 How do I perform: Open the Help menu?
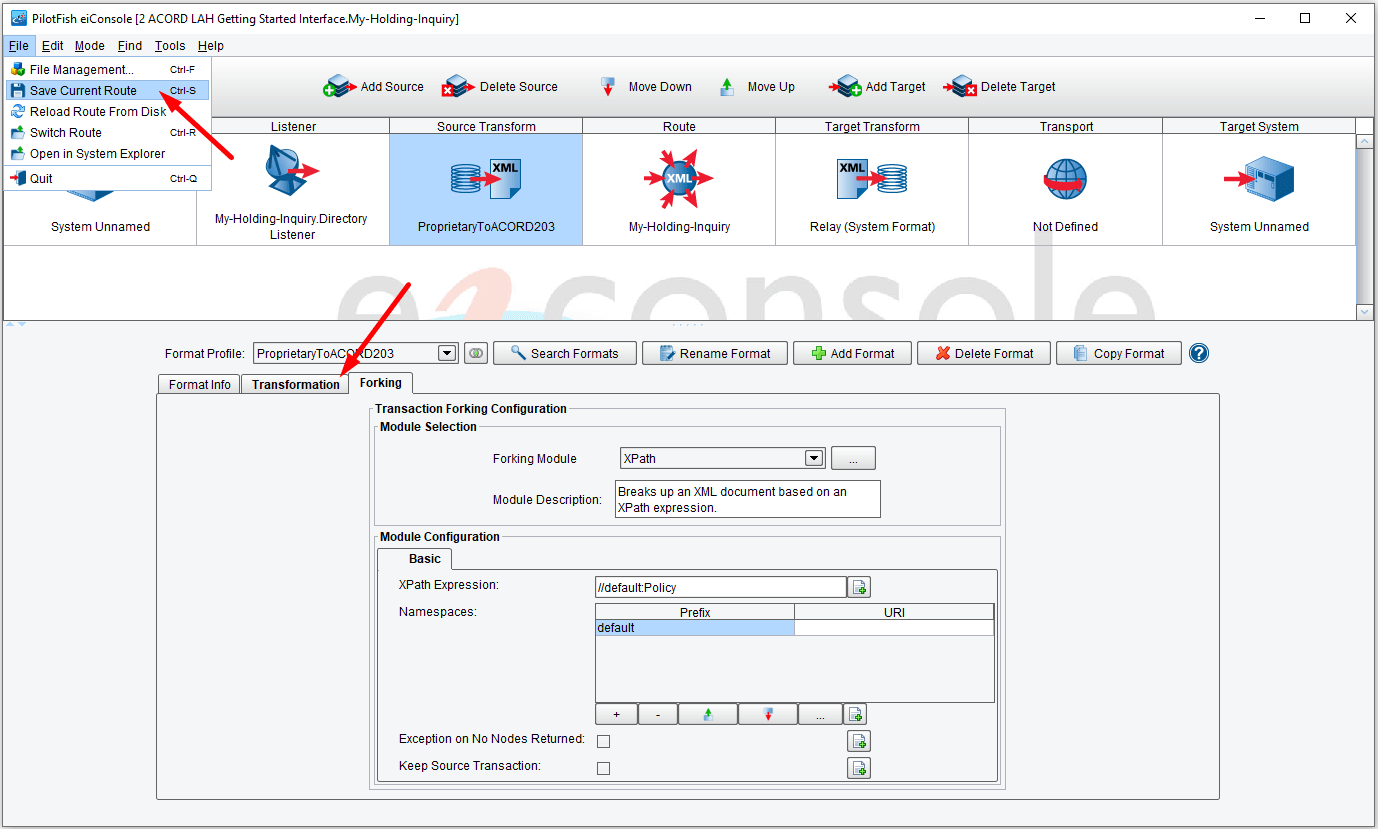pos(211,46)
